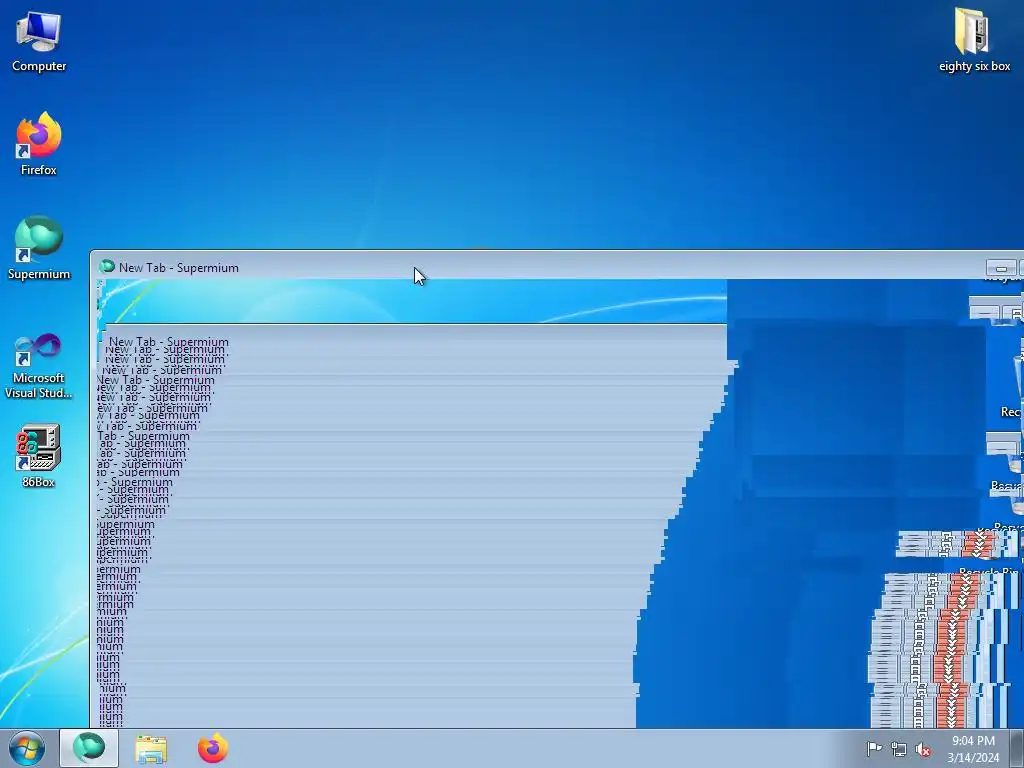1024x768 pixels.
Task: Select the Supermium desktop shortcut
Action: (39, 248)
